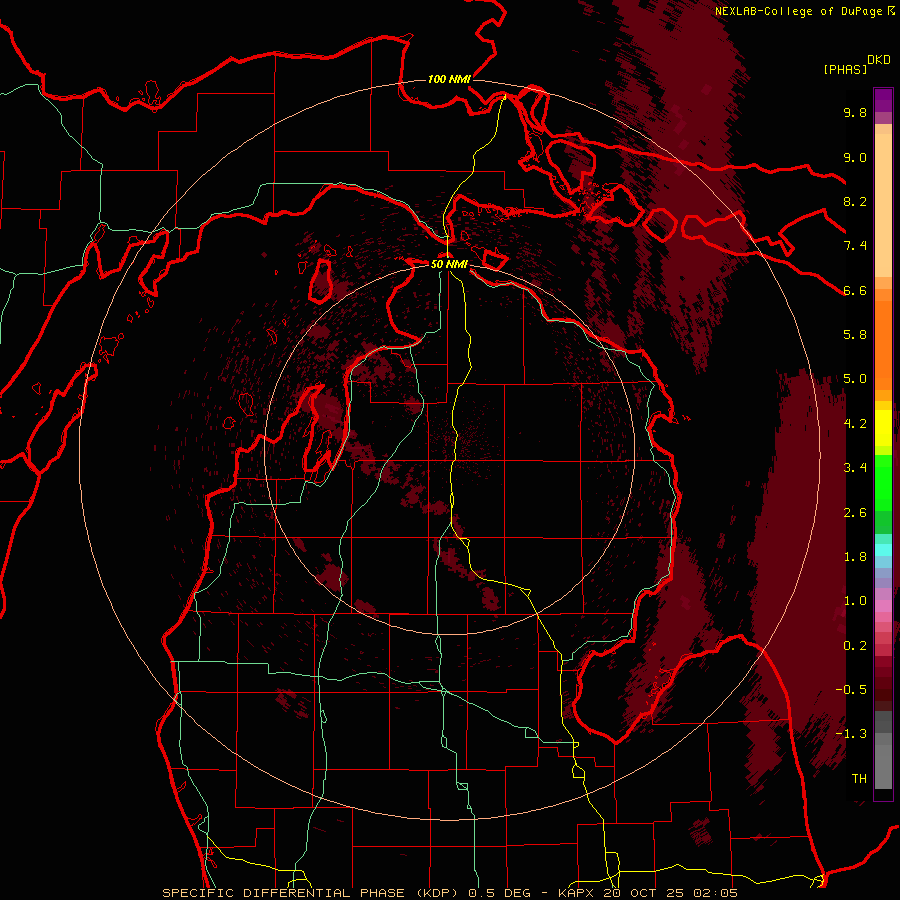Pick the purple top color bar segment
900x900 pixels.
tap(883, 100)
